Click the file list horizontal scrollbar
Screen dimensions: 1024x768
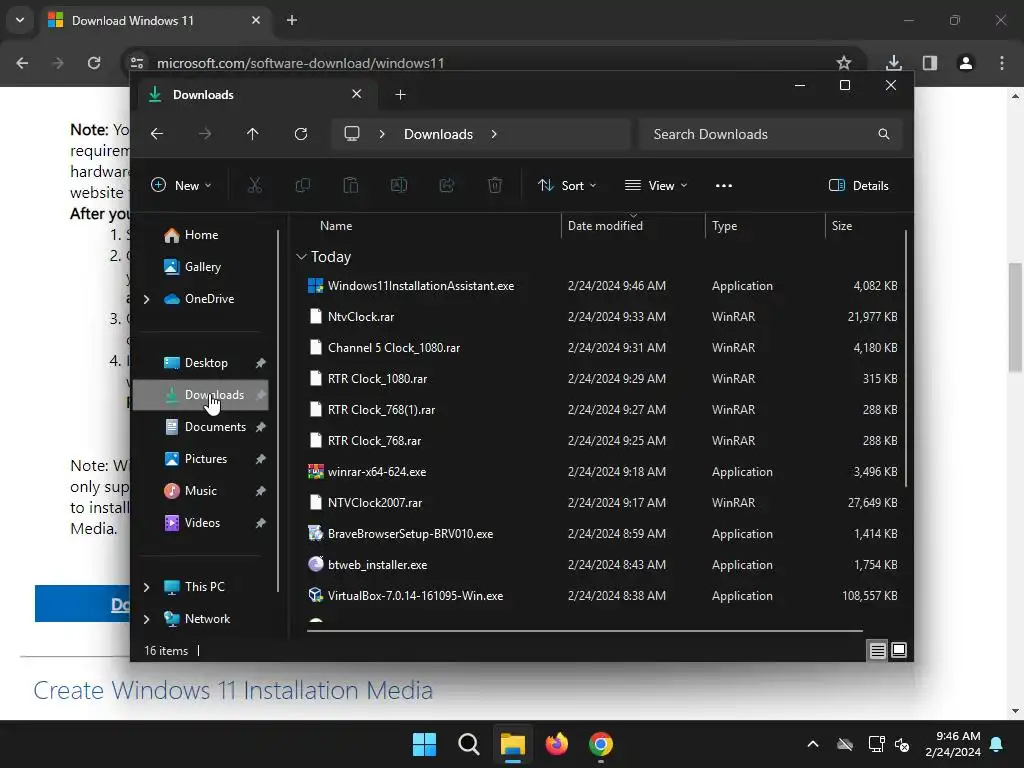tap(584, 631)
